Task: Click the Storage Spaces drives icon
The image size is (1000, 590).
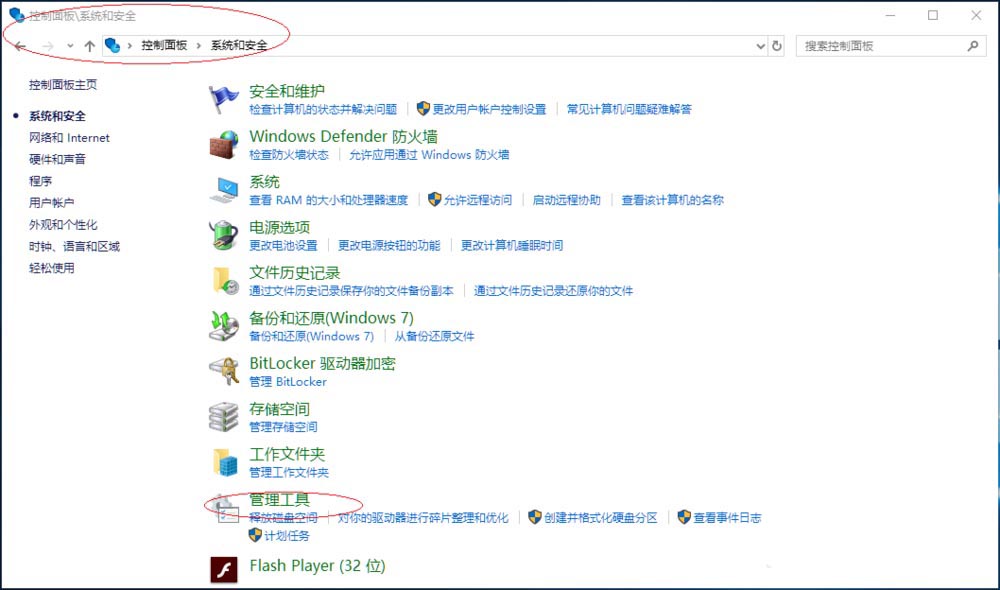Action: click(x=223, y=417)
